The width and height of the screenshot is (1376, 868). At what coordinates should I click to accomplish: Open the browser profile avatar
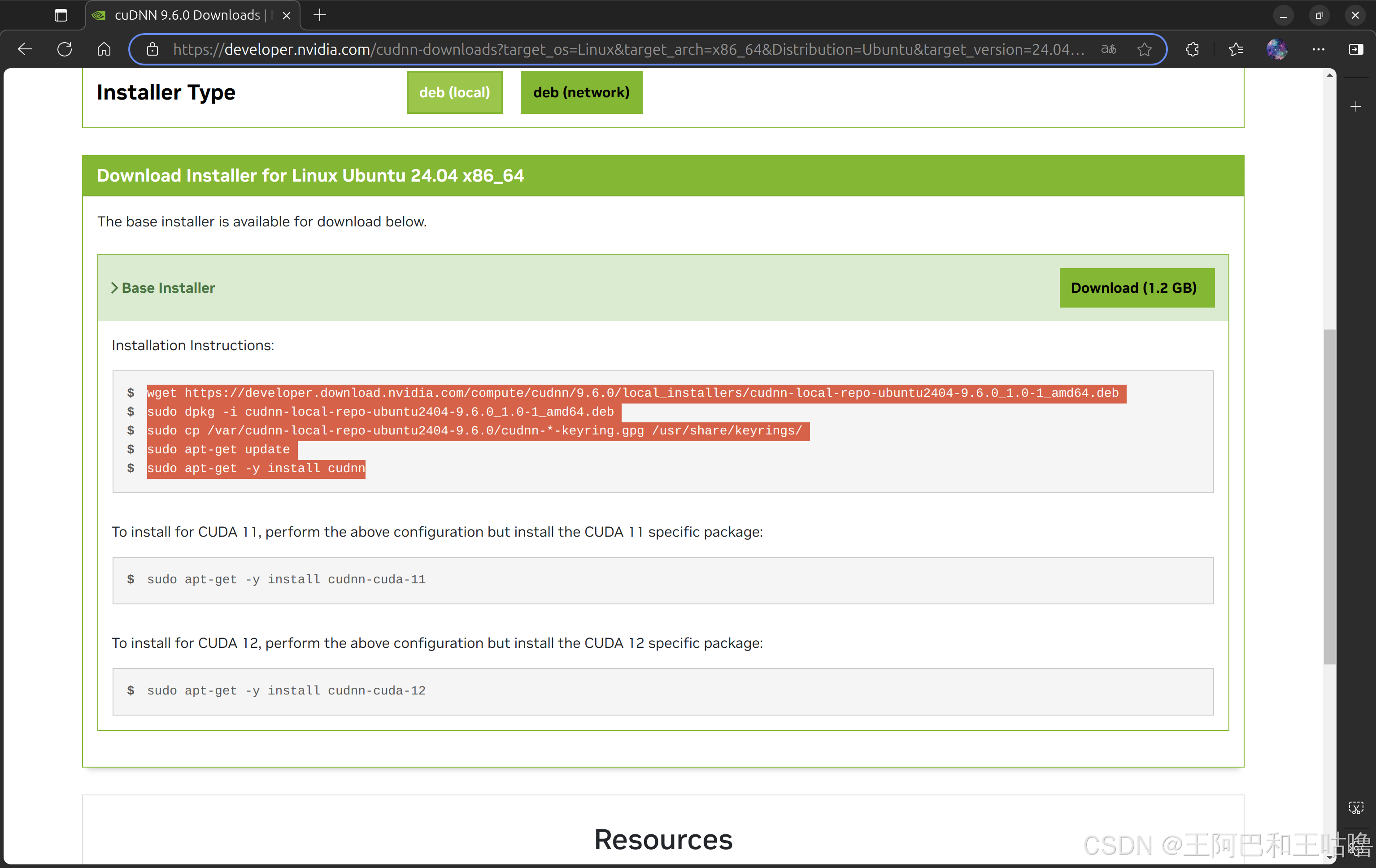pos(1276,49)
